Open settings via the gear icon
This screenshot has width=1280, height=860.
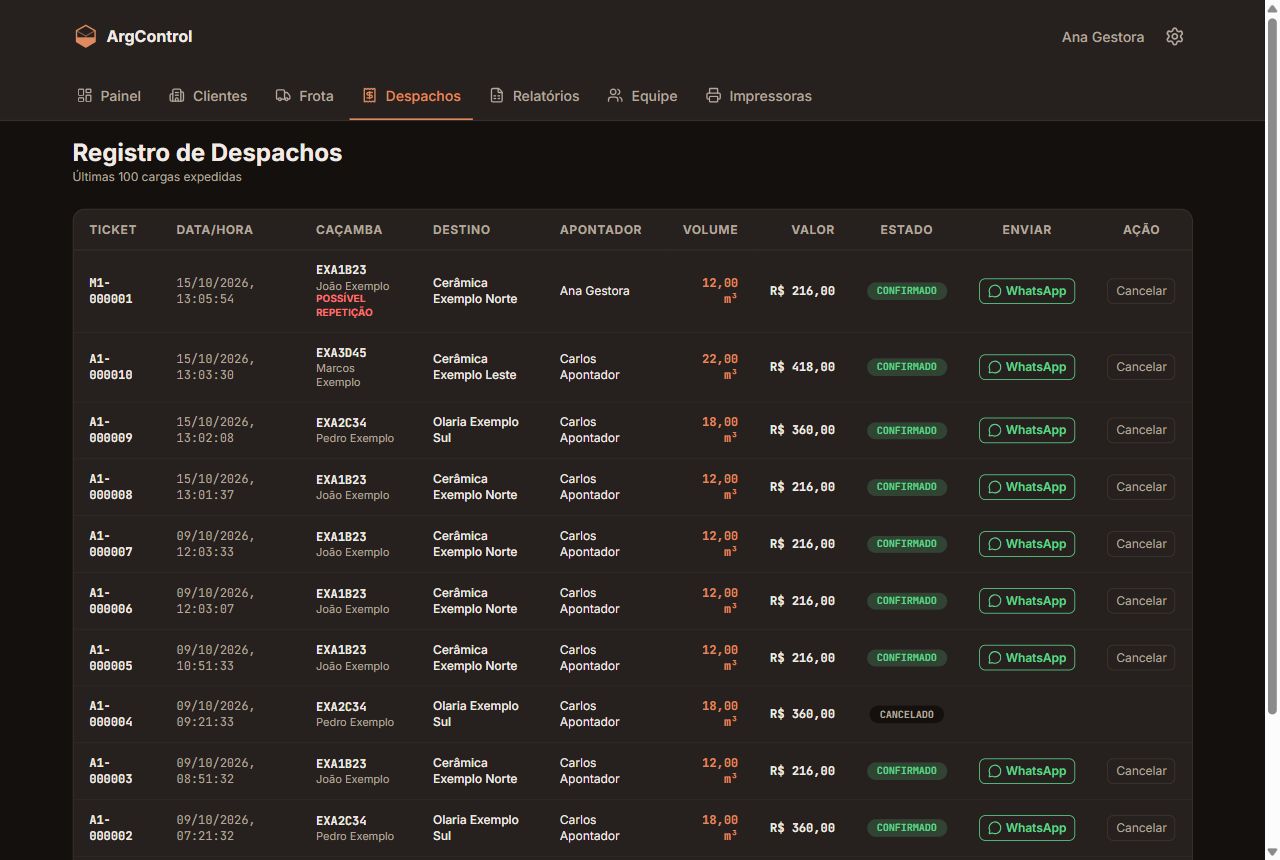click(1175, 37)
